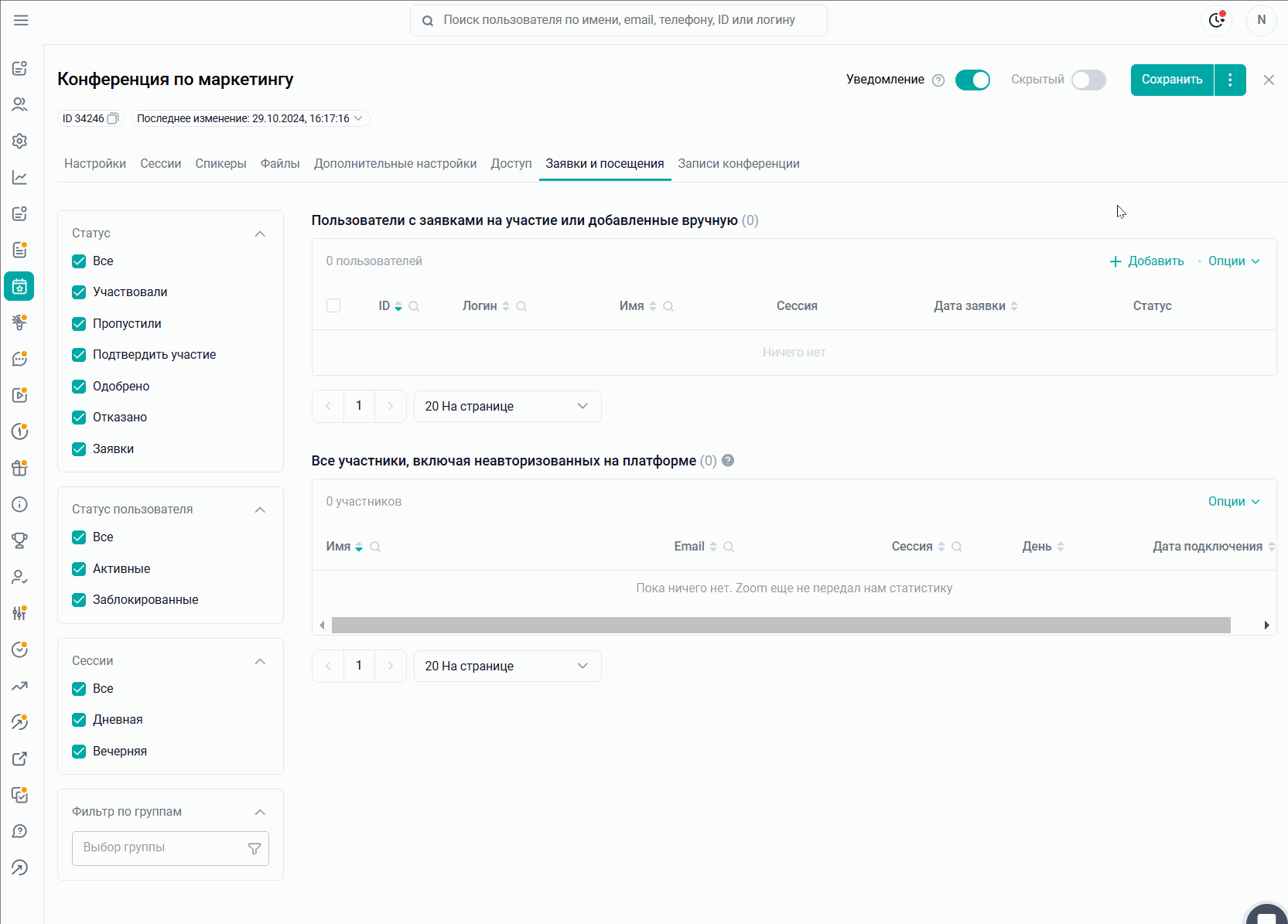Click the Сохранить button

(x=1172, y=80)
